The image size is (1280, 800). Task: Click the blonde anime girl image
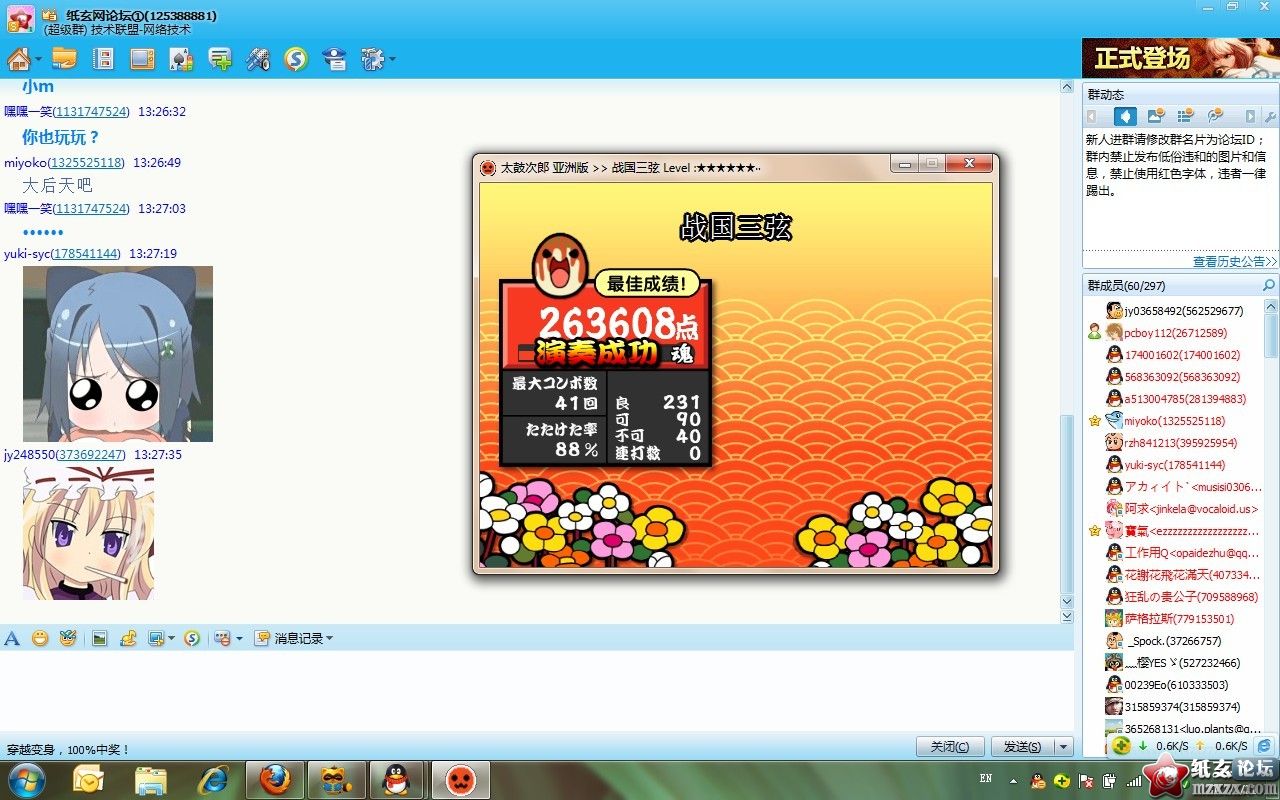[89, 533]
